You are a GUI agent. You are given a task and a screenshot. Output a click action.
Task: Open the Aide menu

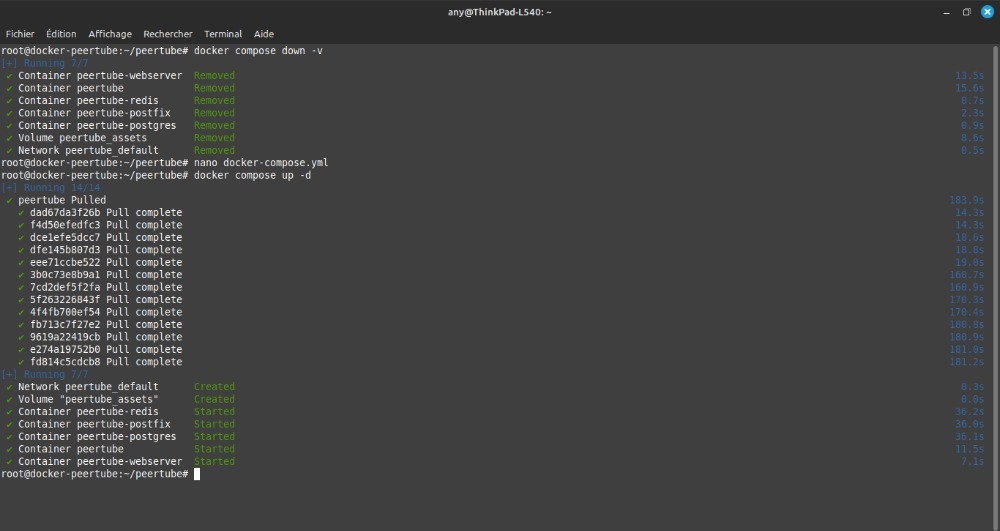click(264, 34)
